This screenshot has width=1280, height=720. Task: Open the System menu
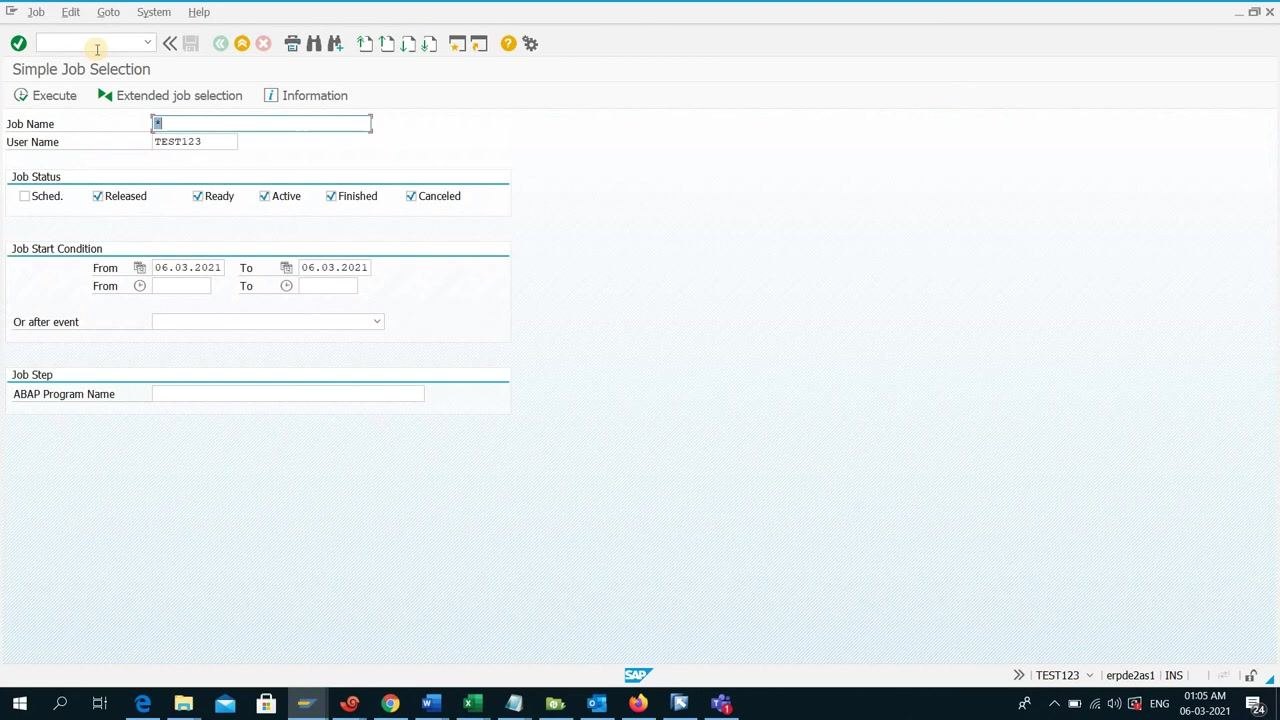point(154,12)
